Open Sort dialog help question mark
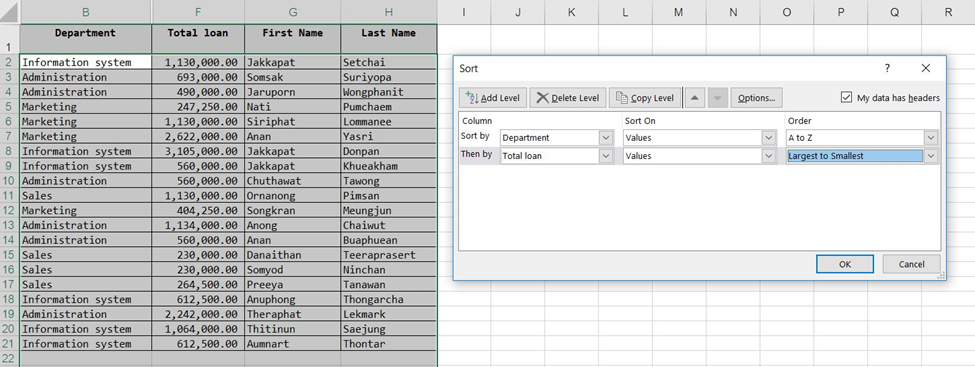The height and width of the screenshot is (367, 975). (887, 68)
